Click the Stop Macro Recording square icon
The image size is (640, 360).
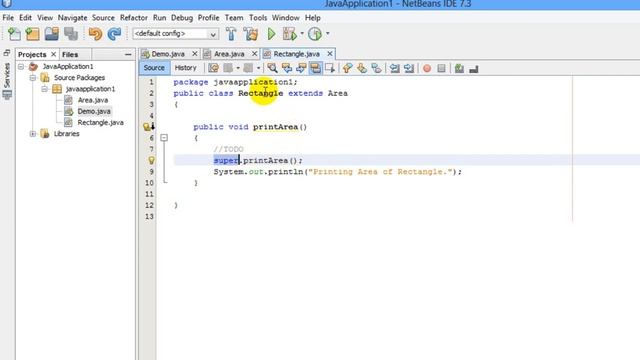click(x=441, y=68)
